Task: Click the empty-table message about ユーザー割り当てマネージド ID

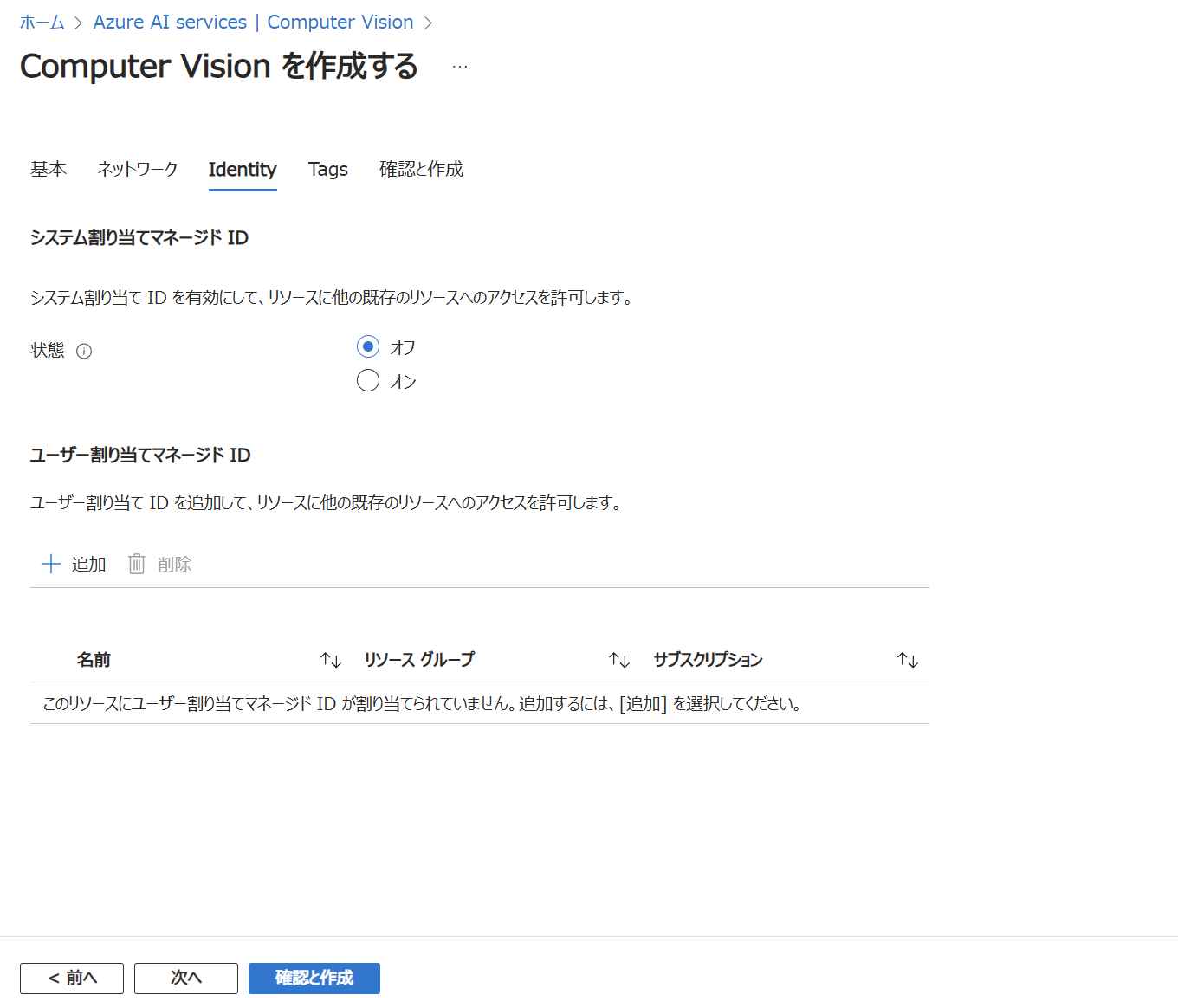Action: click(422, 703)
